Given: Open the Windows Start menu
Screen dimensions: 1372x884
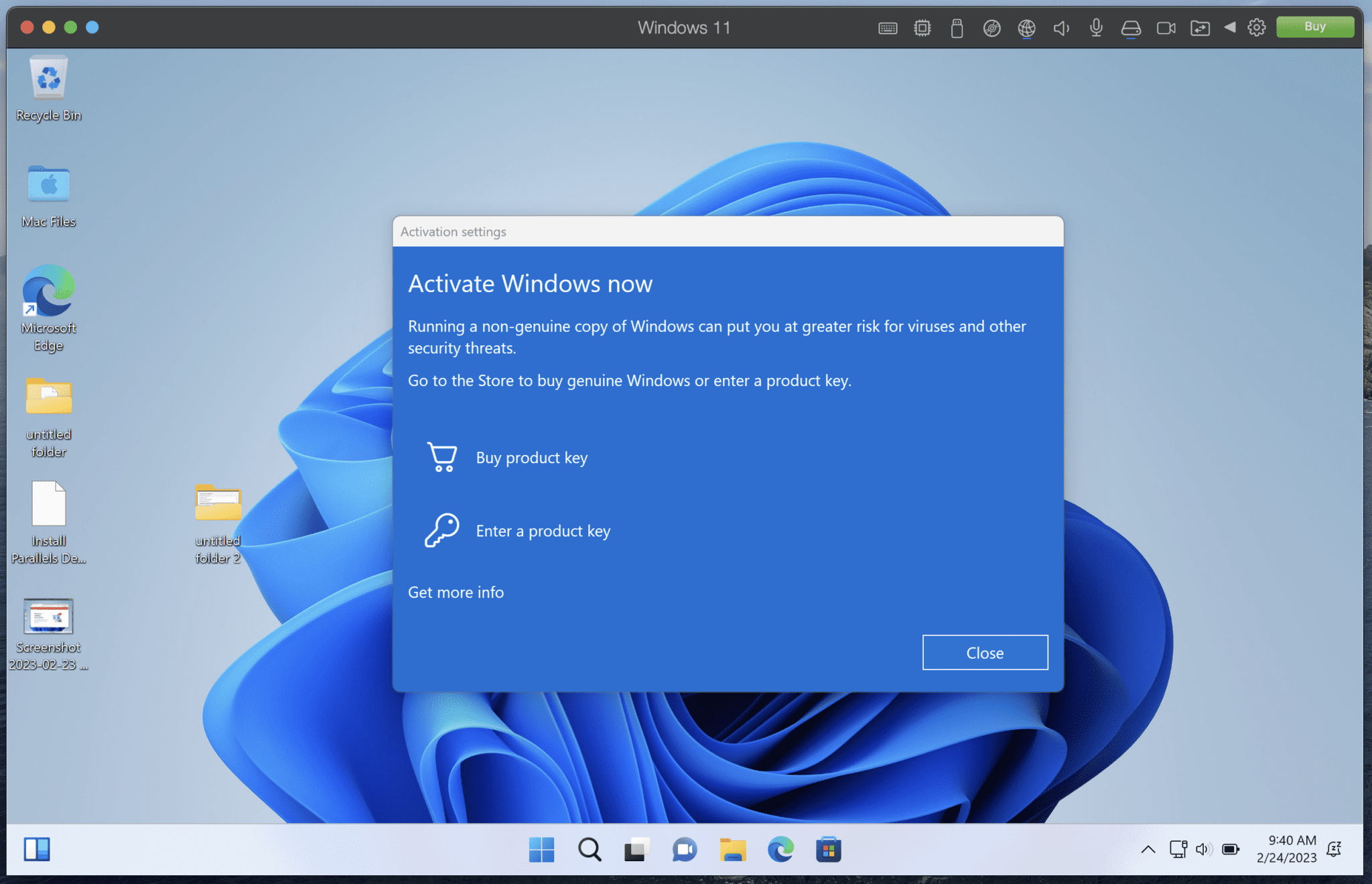Looking at the screenshot, I should 541,850.
